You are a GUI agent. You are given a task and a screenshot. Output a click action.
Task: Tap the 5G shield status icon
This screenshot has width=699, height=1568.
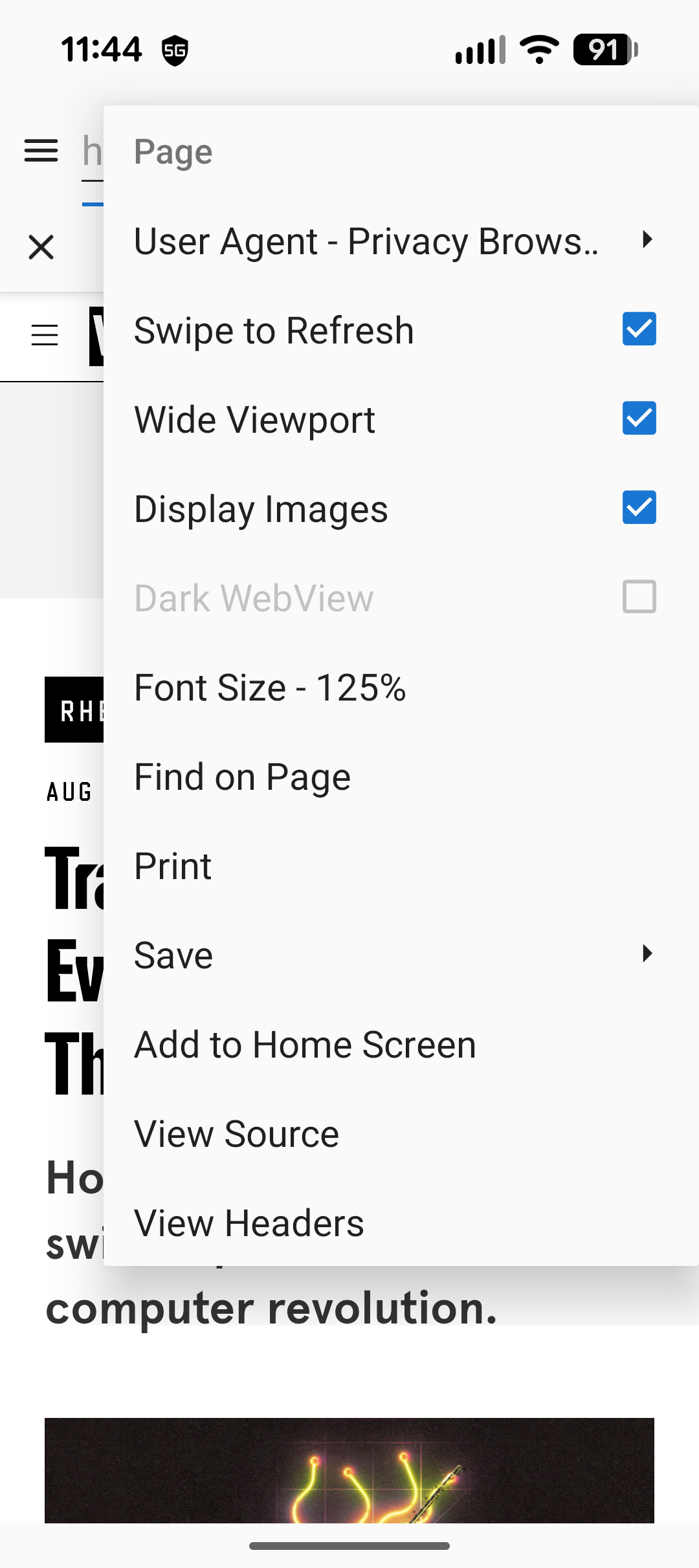point(175,50)
